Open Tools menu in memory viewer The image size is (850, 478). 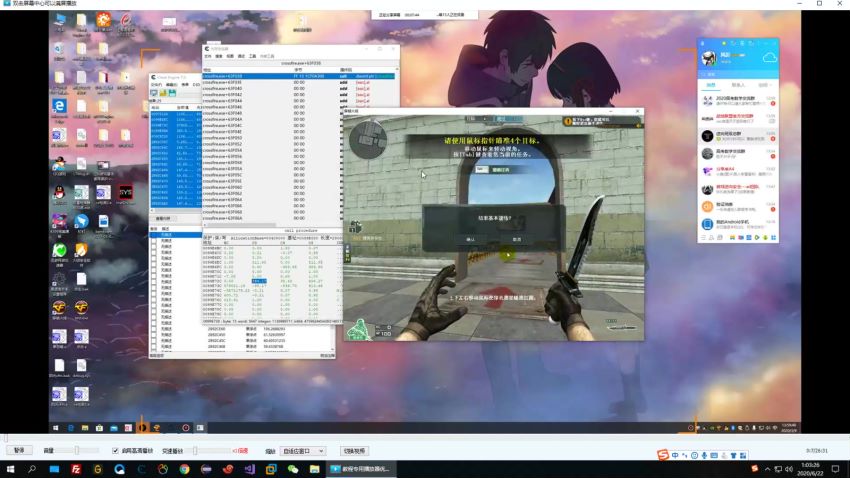click(252, 56)
